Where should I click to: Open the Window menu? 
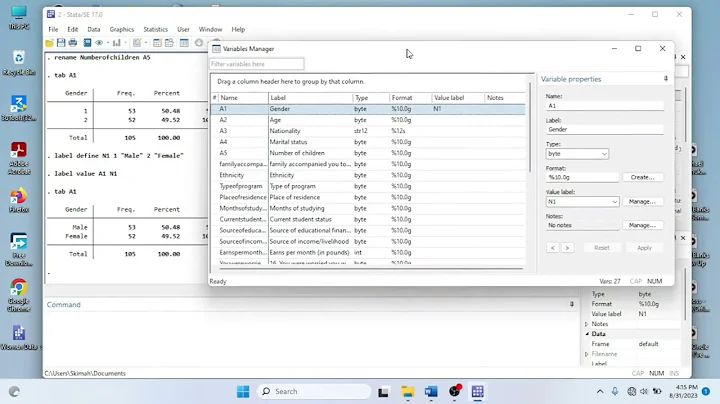[210, 29]
